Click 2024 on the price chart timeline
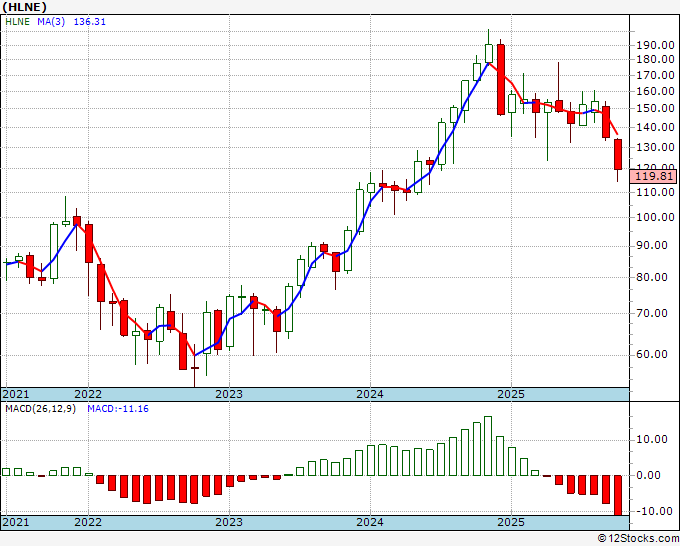 tap(370, 394)
